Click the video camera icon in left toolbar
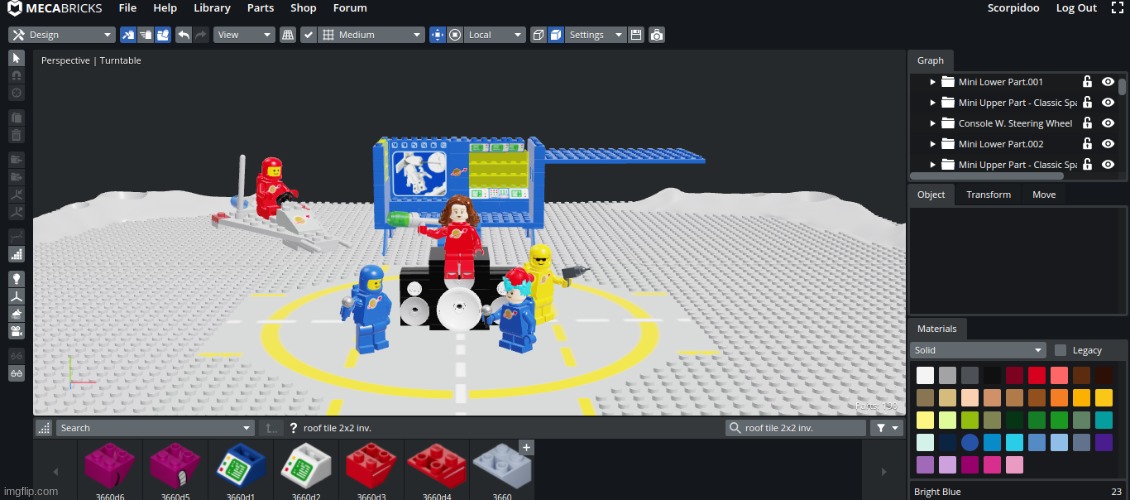The height and width of the screenshot is (500, 1130). 16,331
